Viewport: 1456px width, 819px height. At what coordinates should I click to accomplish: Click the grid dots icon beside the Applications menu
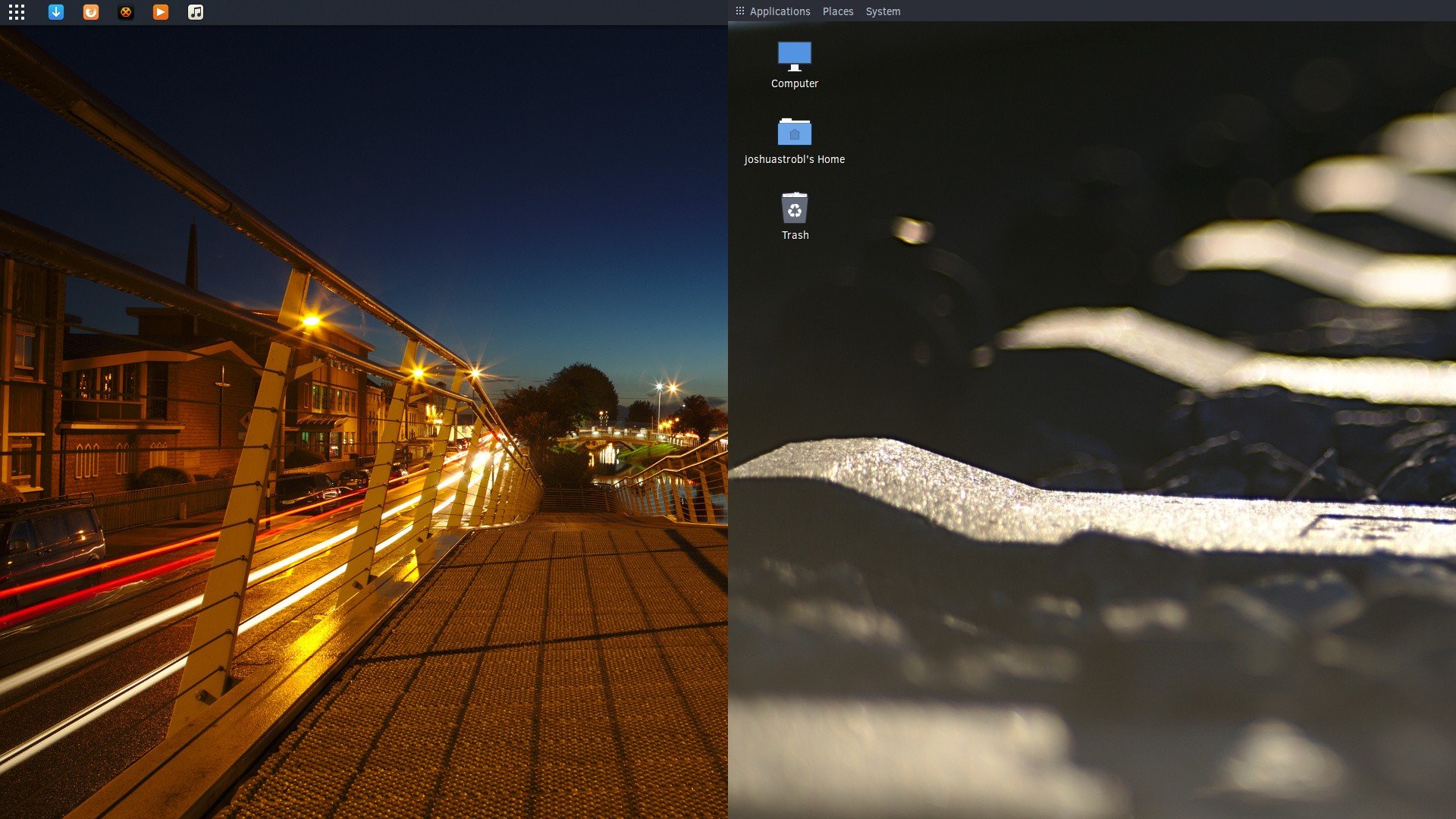pyautogui.click(x=739, y=11)
